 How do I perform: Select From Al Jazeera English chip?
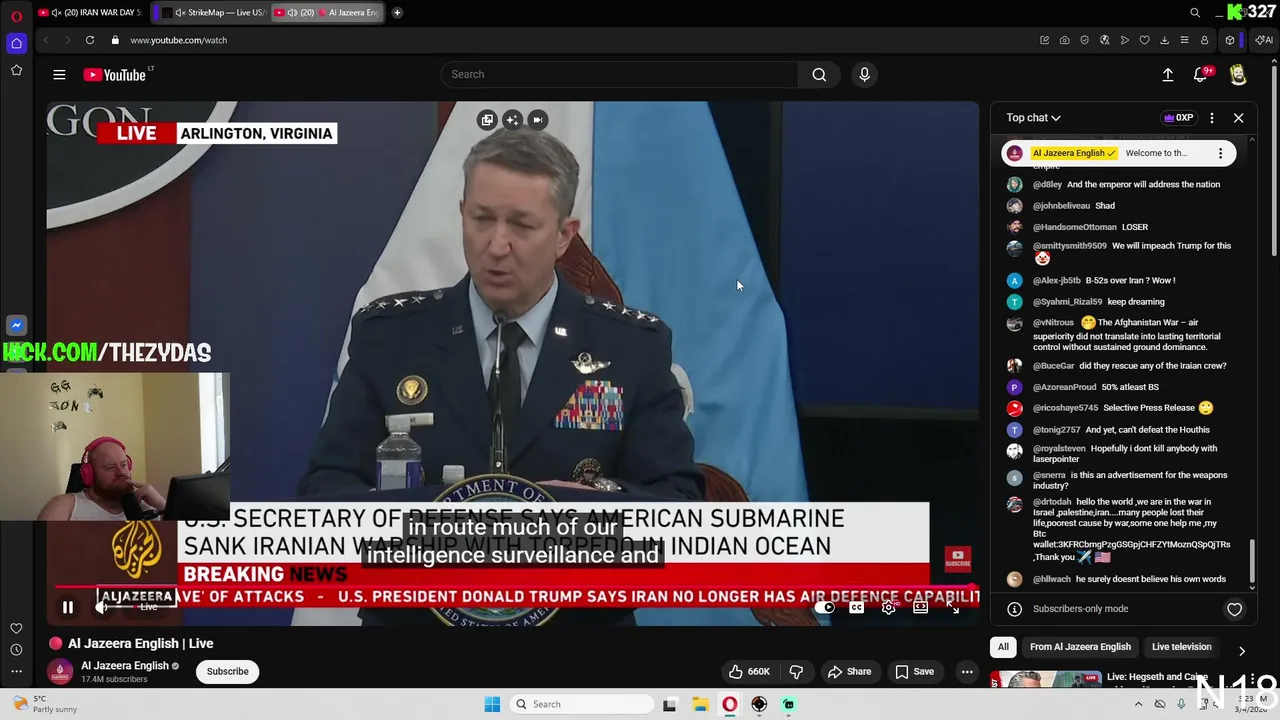1080,647
